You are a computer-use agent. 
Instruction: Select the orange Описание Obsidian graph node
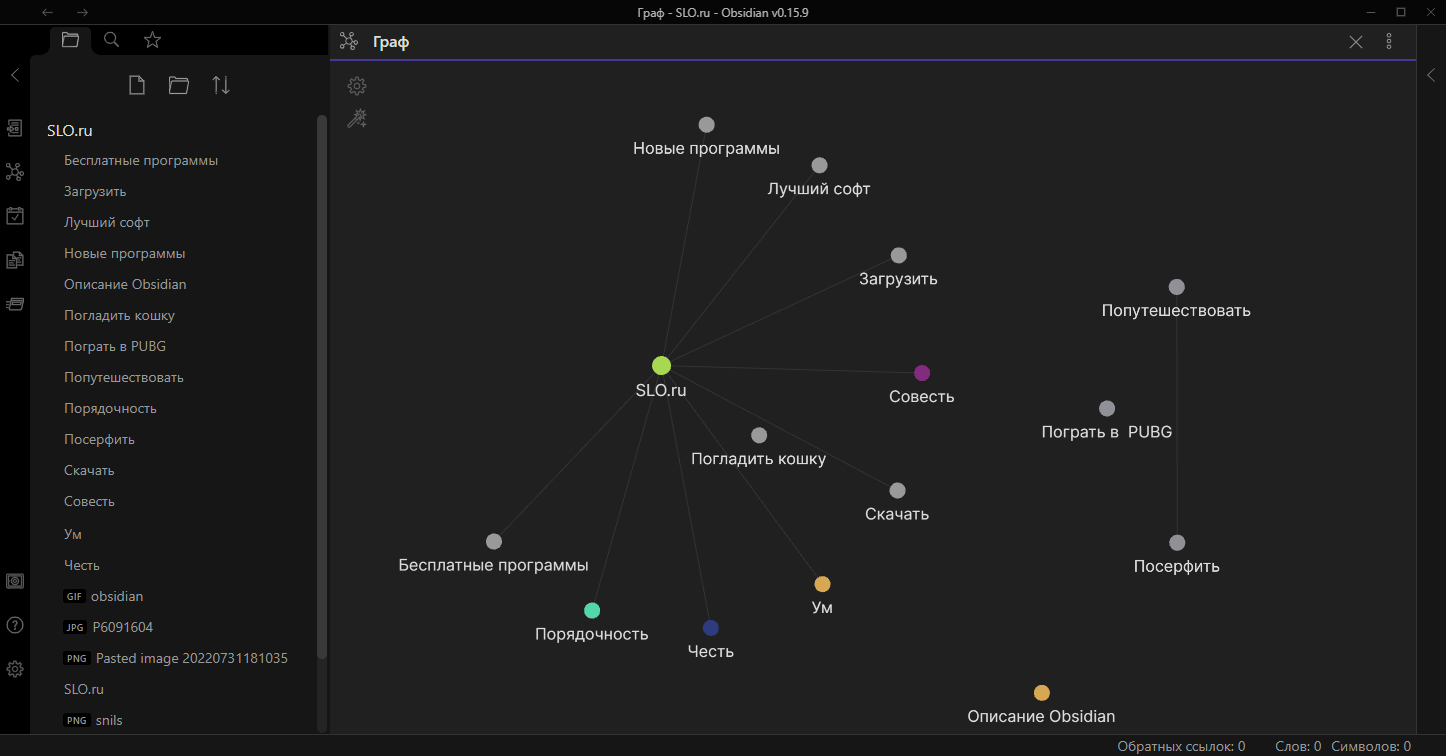[1041, 693]
